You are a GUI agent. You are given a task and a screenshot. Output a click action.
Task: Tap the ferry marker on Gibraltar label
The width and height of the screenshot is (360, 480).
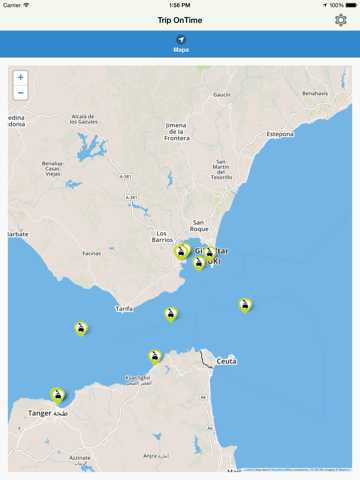[x=210, y=254]
